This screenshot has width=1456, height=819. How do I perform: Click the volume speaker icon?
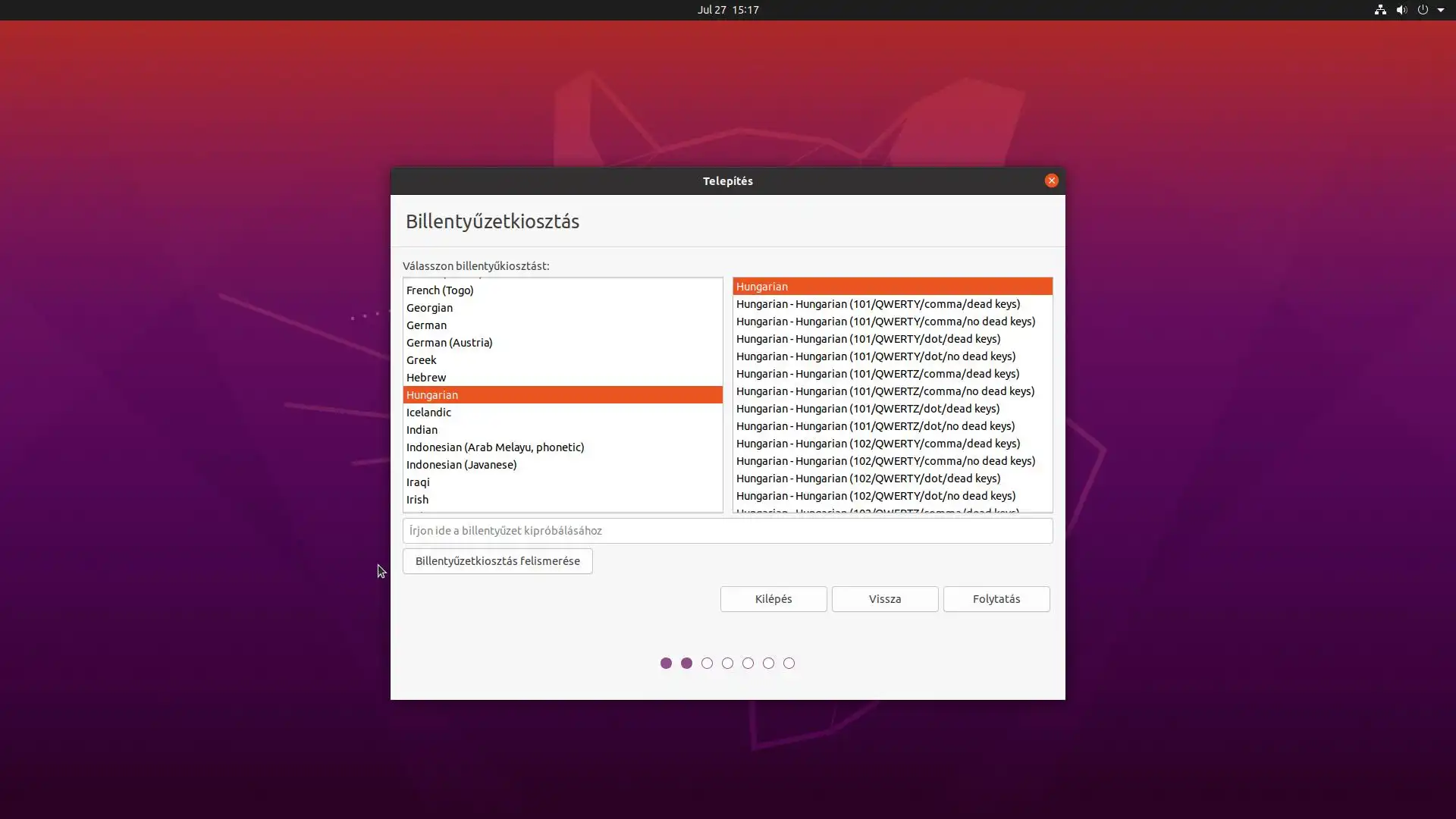coord(1401,10)
